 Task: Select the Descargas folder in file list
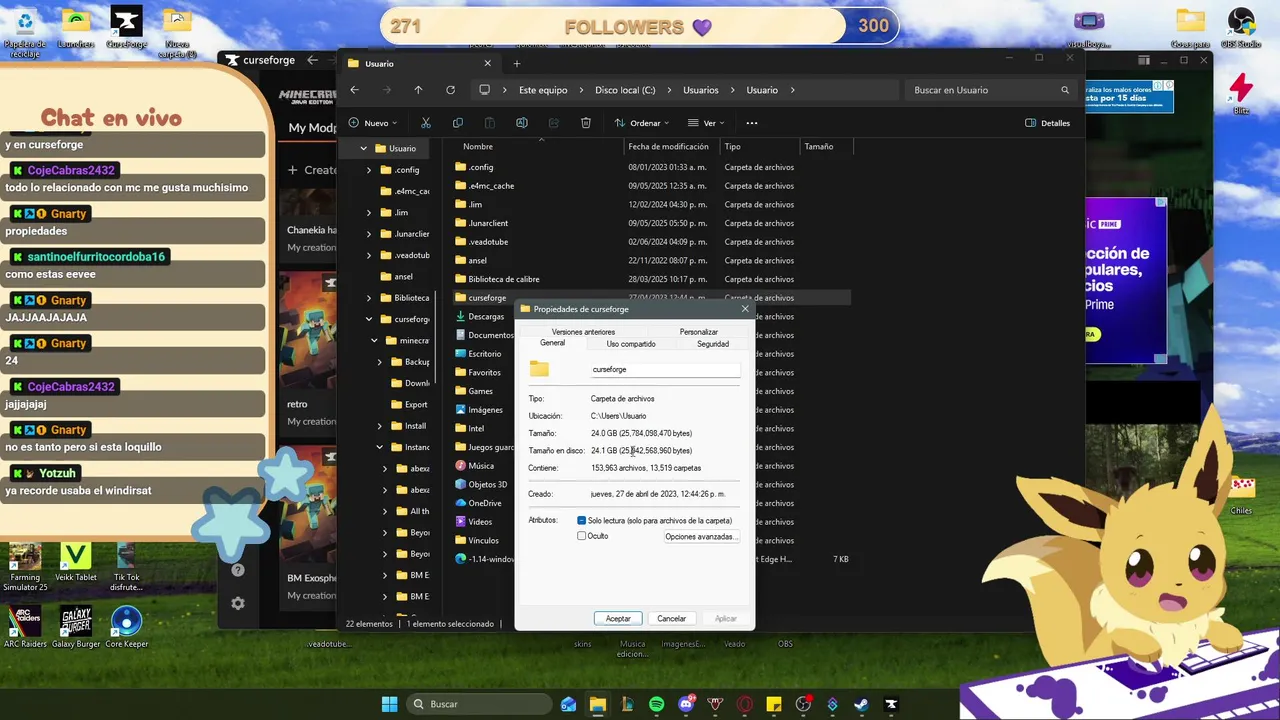[486, 316]
